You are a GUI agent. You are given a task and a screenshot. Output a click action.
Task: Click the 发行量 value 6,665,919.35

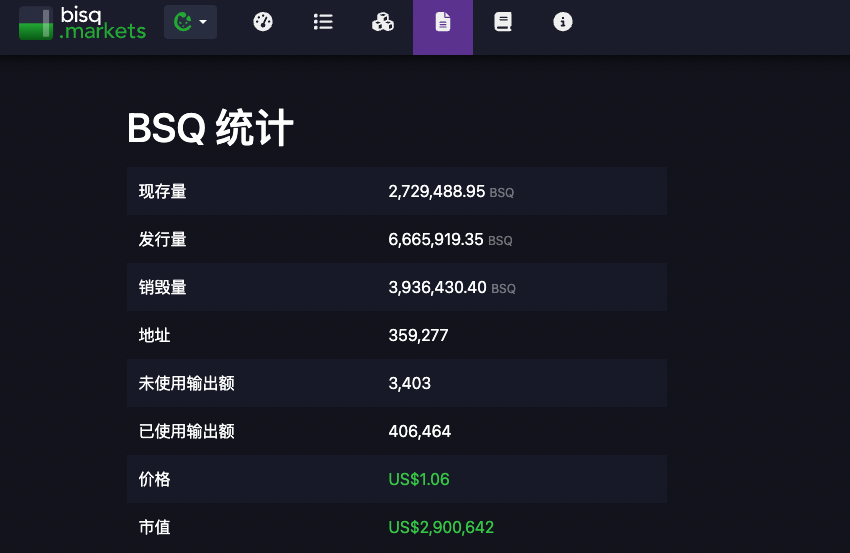pyautogui.click(x=436, y=239)
